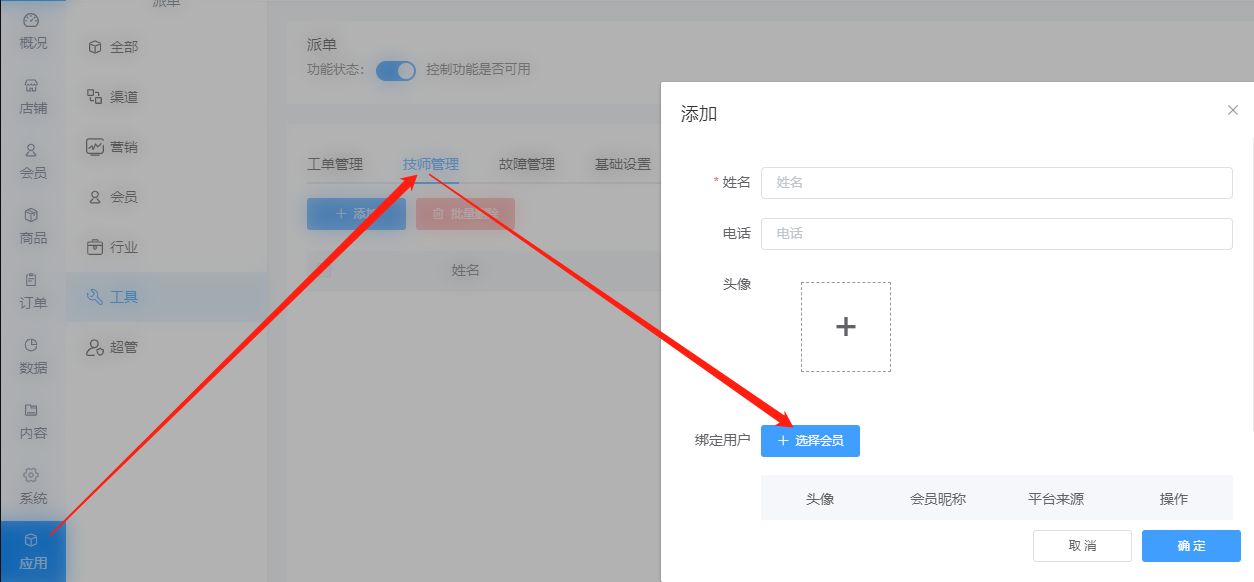Toggle the 功能状态 feature switch off

(x=395, y=71)
